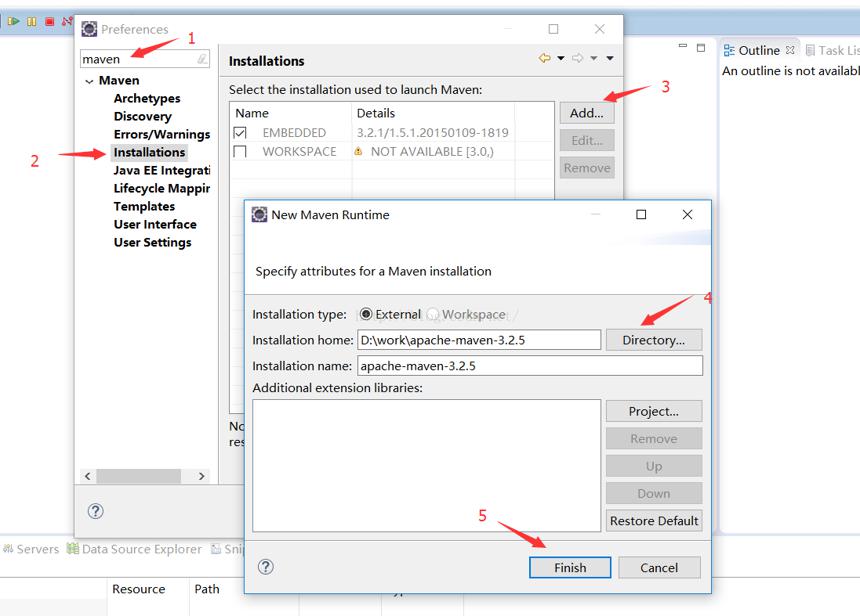860x616 pixels.
Task: Click the red Terminate icon in toolbar
Action: 49,21
